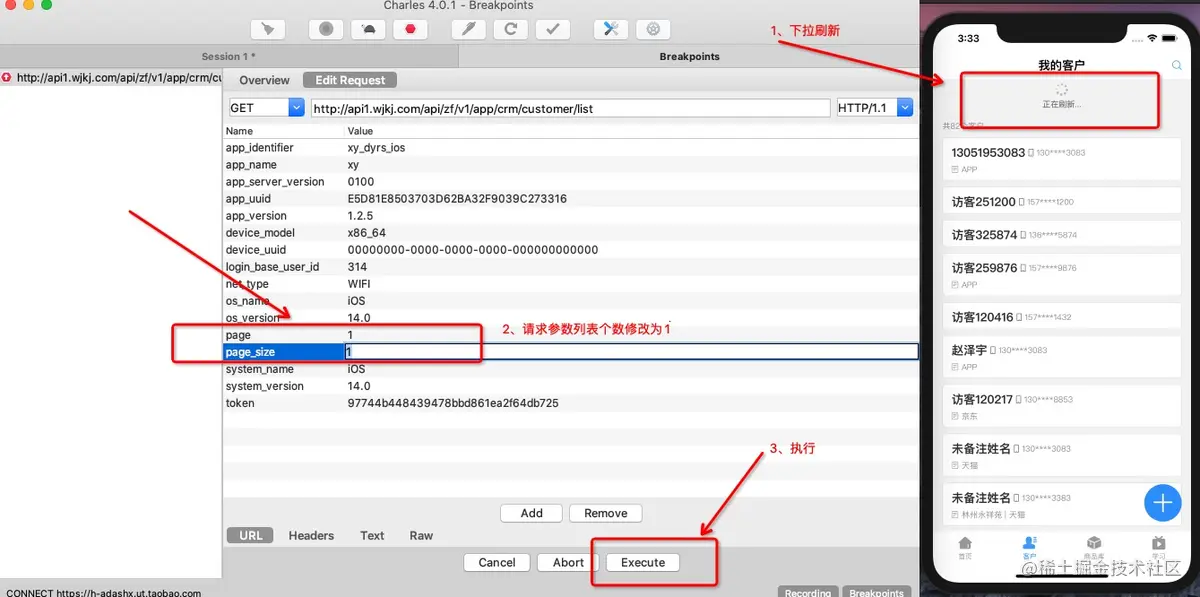The width and height of the screenshot is (1200, 597).
Task: Click the Add parameter button
Action: click(532, 513)
